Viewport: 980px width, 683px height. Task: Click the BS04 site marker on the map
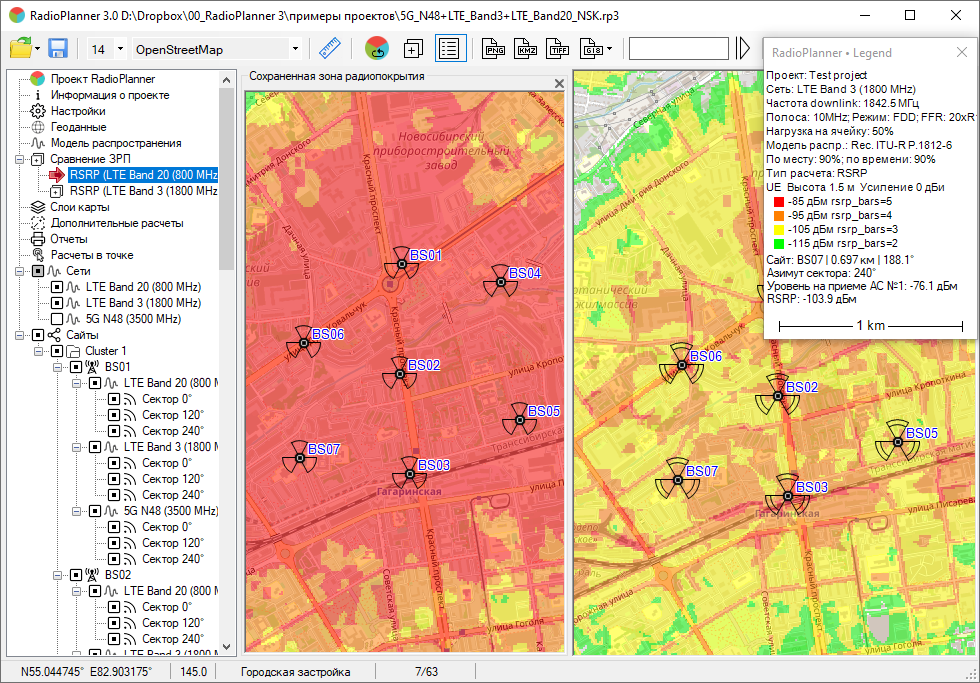tap(501, 282)
